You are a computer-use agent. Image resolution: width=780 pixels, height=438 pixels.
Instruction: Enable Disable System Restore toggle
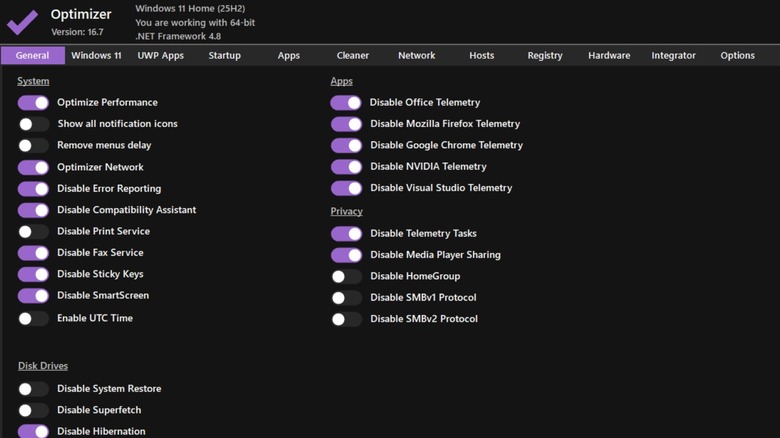(x=33, y=389)
